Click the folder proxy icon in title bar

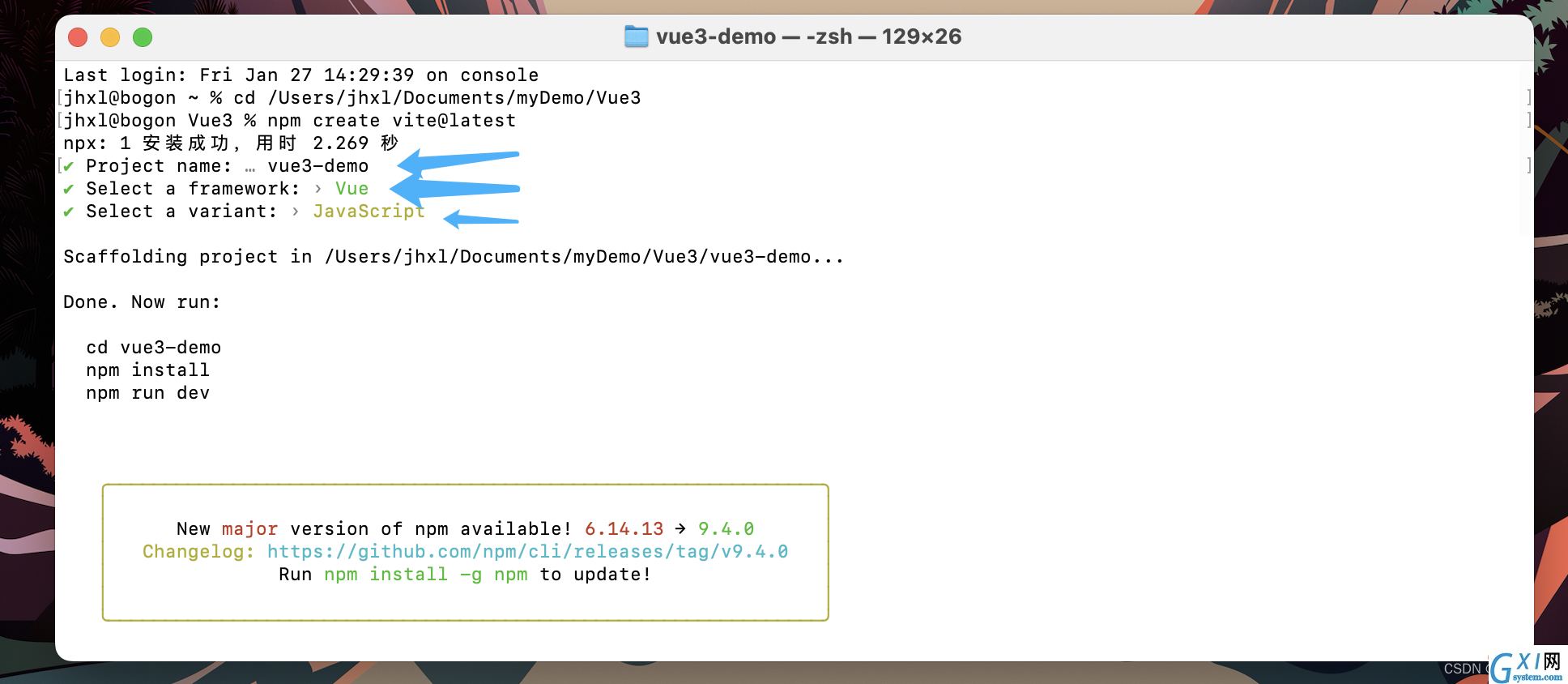(637, 36)
